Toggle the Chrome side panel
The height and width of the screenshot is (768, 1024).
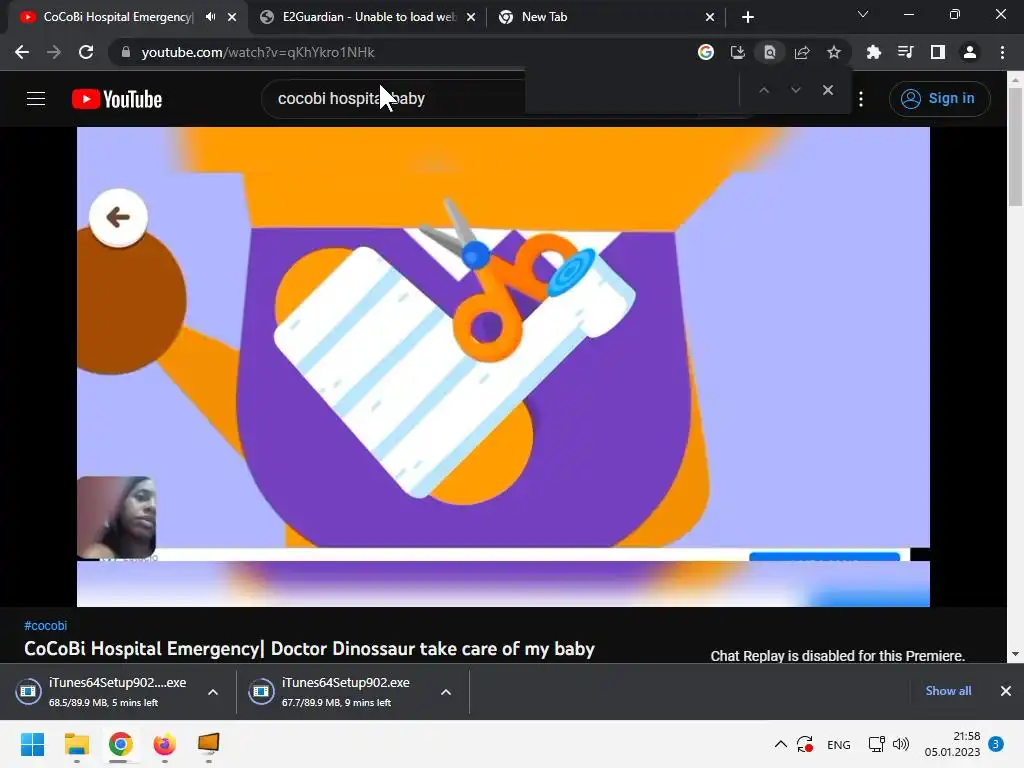(937, 52)
